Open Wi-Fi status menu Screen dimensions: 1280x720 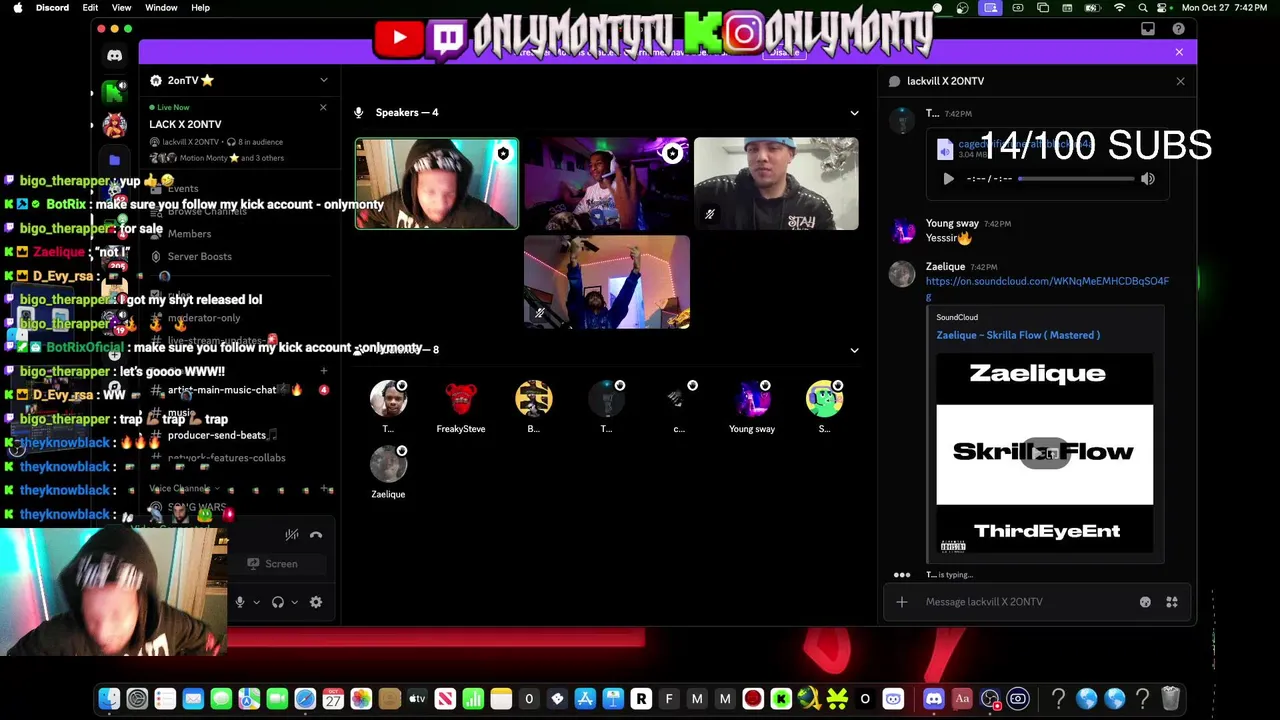tap(1119, 7)
